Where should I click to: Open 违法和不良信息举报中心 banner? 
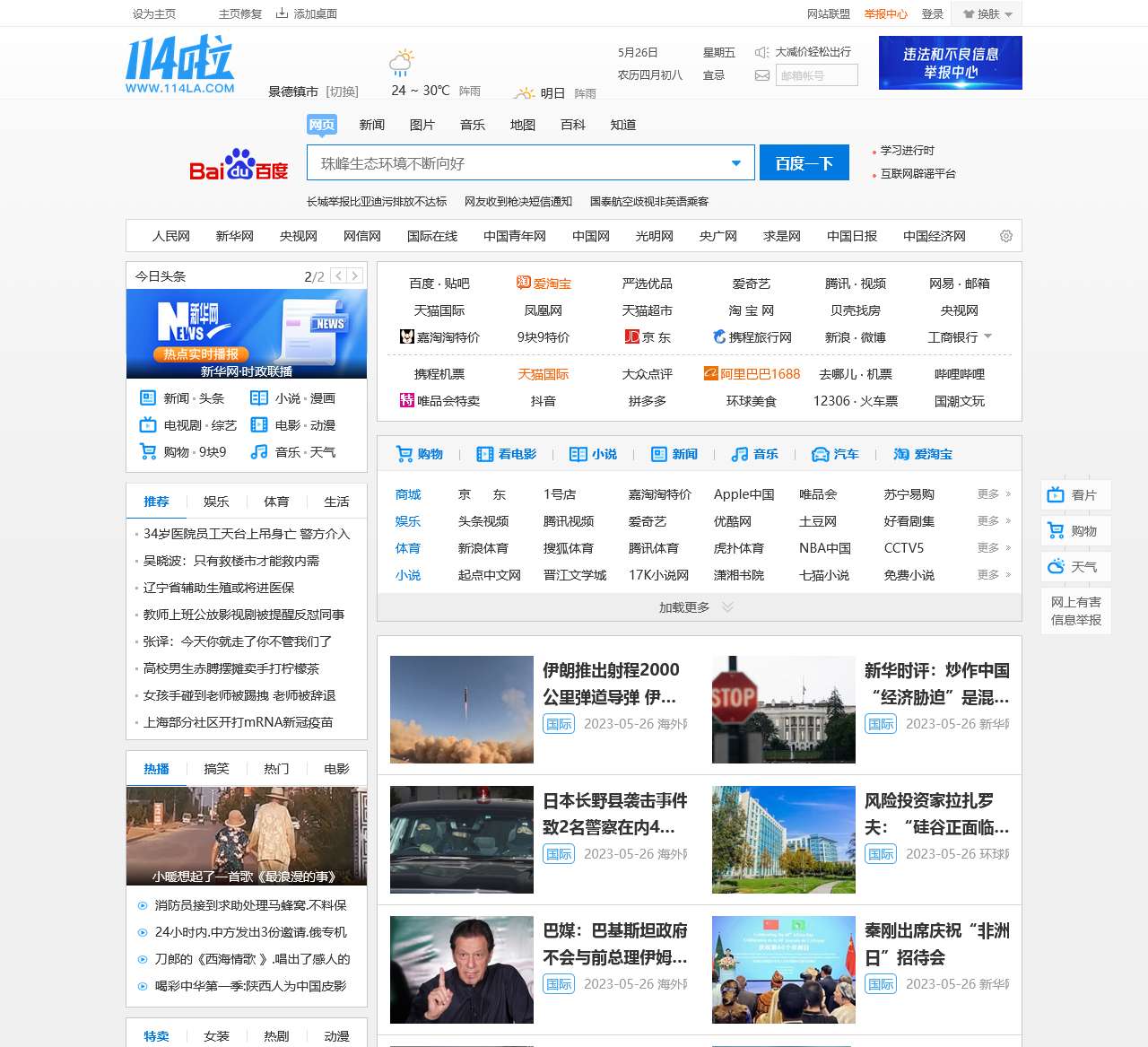[x=951, y=63]
